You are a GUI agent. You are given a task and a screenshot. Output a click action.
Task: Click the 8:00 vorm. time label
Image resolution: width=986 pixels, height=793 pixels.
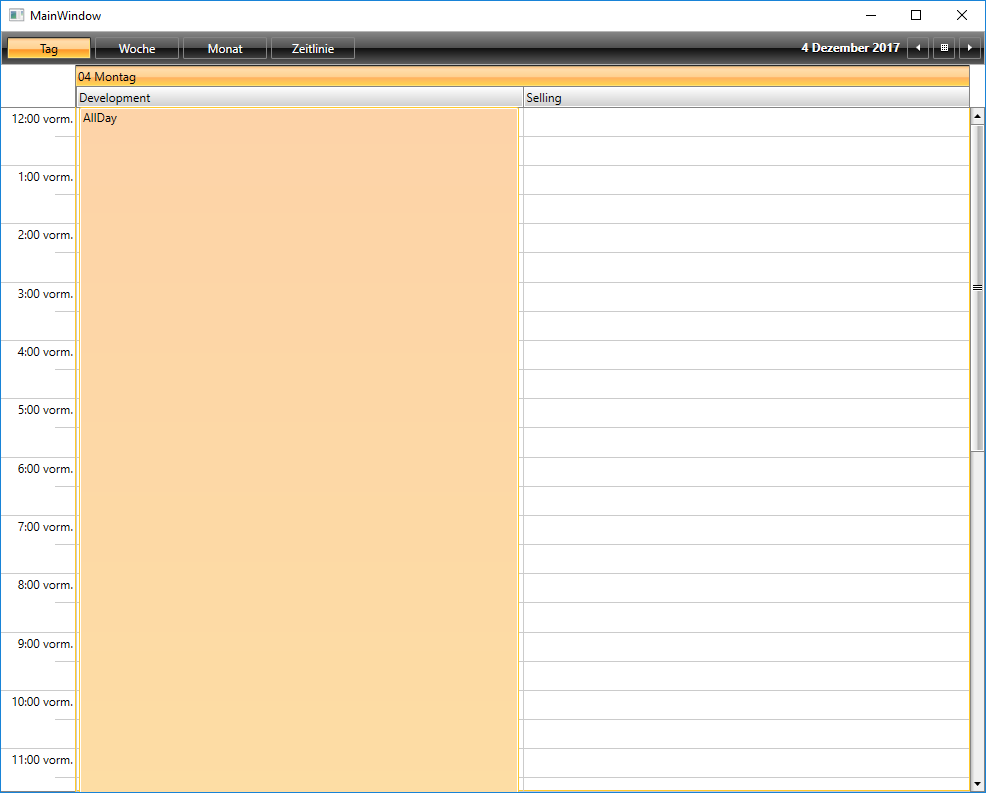(45, 584)
